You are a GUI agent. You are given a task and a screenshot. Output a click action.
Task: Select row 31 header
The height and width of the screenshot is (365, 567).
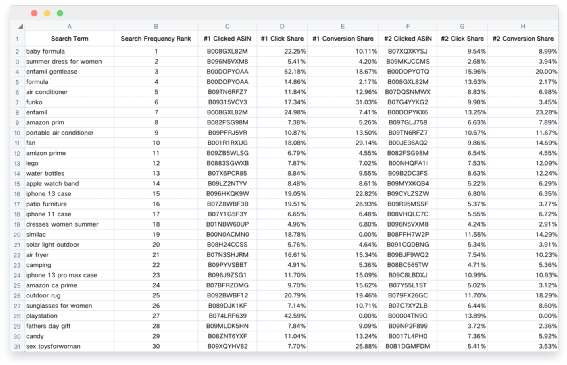[x=17, y=347]
